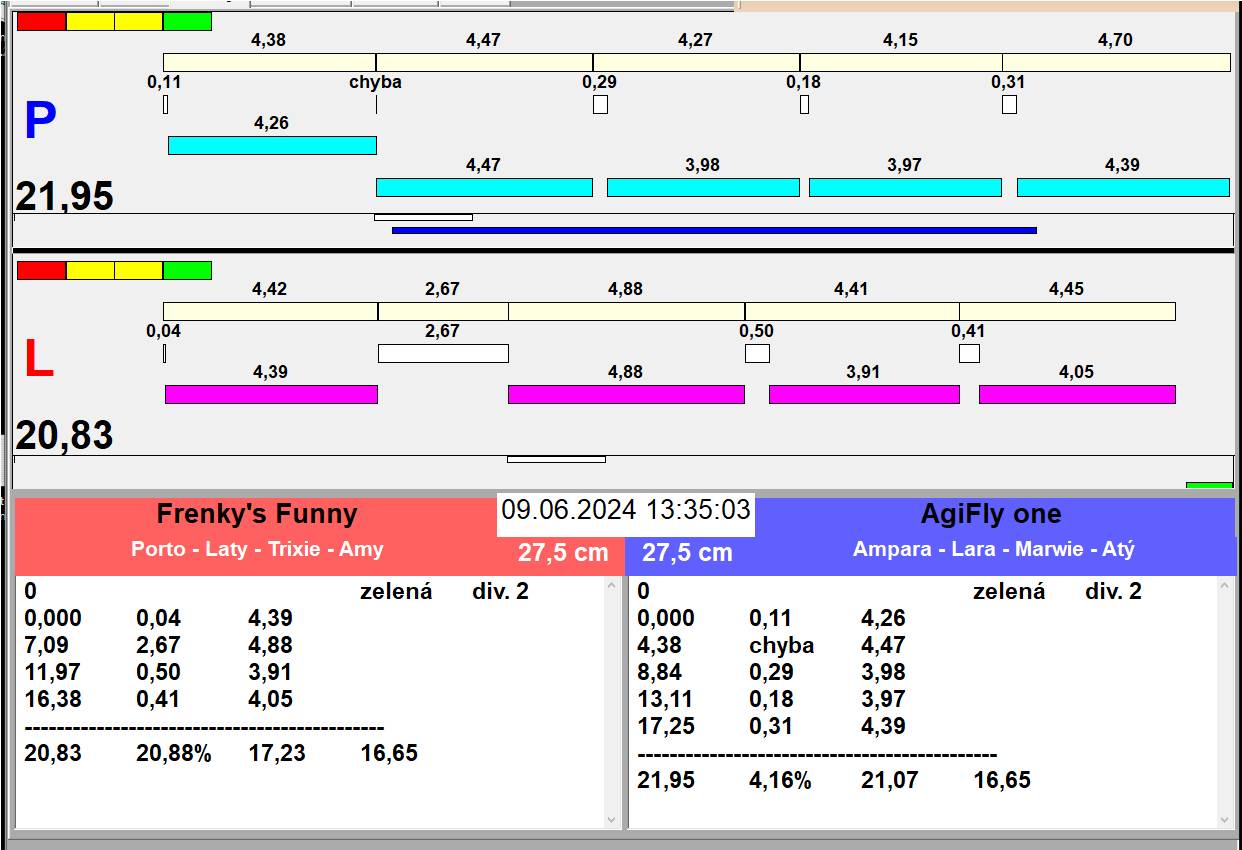Image resolution: width=1242 pixels, height=850 pixels.
Task: Click the red start light in lane P
Action: (x=42, y=22)
